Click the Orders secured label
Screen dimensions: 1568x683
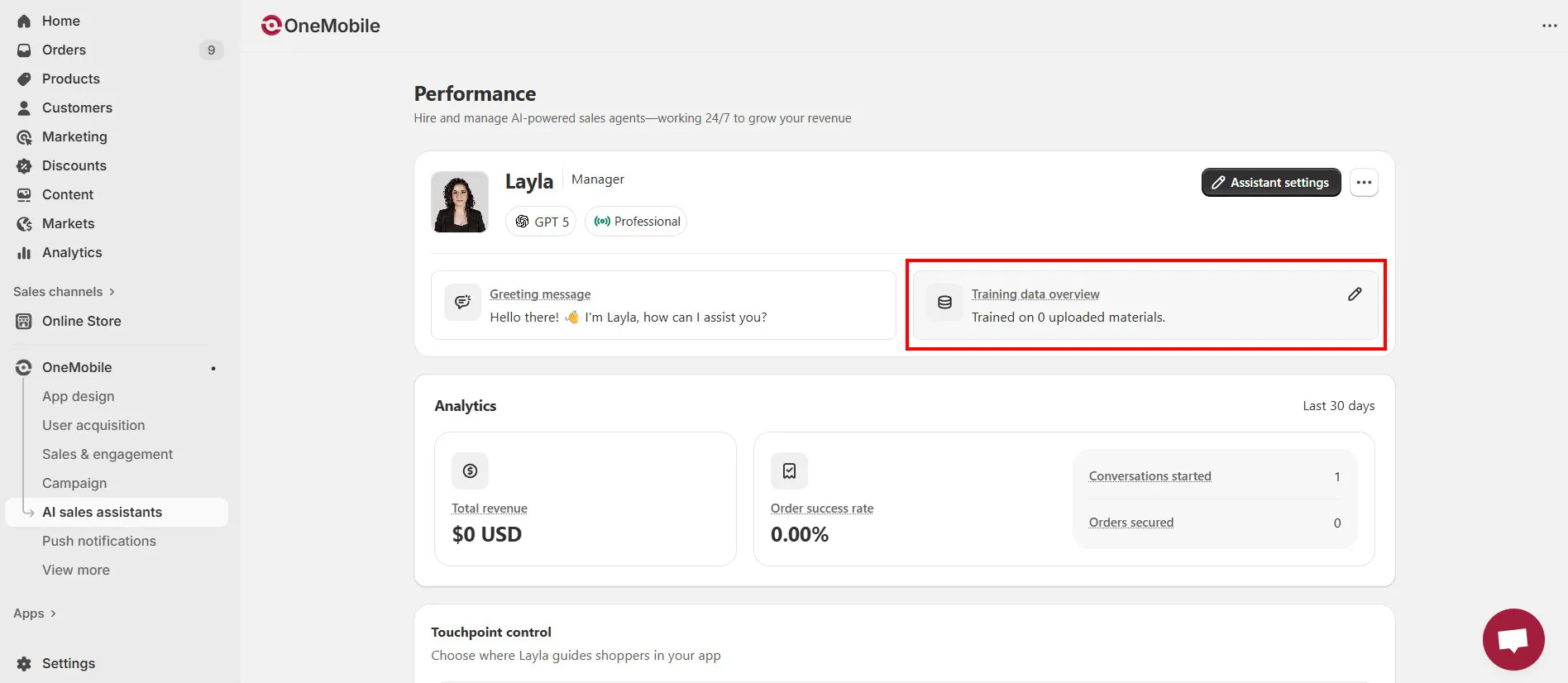(x=1131, y=523)
